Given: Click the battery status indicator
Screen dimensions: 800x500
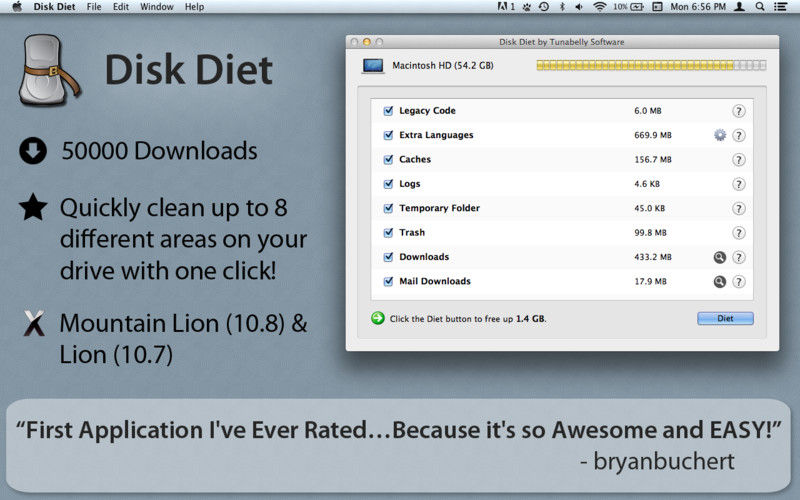Looking at the screenshot, I should 628,7.
